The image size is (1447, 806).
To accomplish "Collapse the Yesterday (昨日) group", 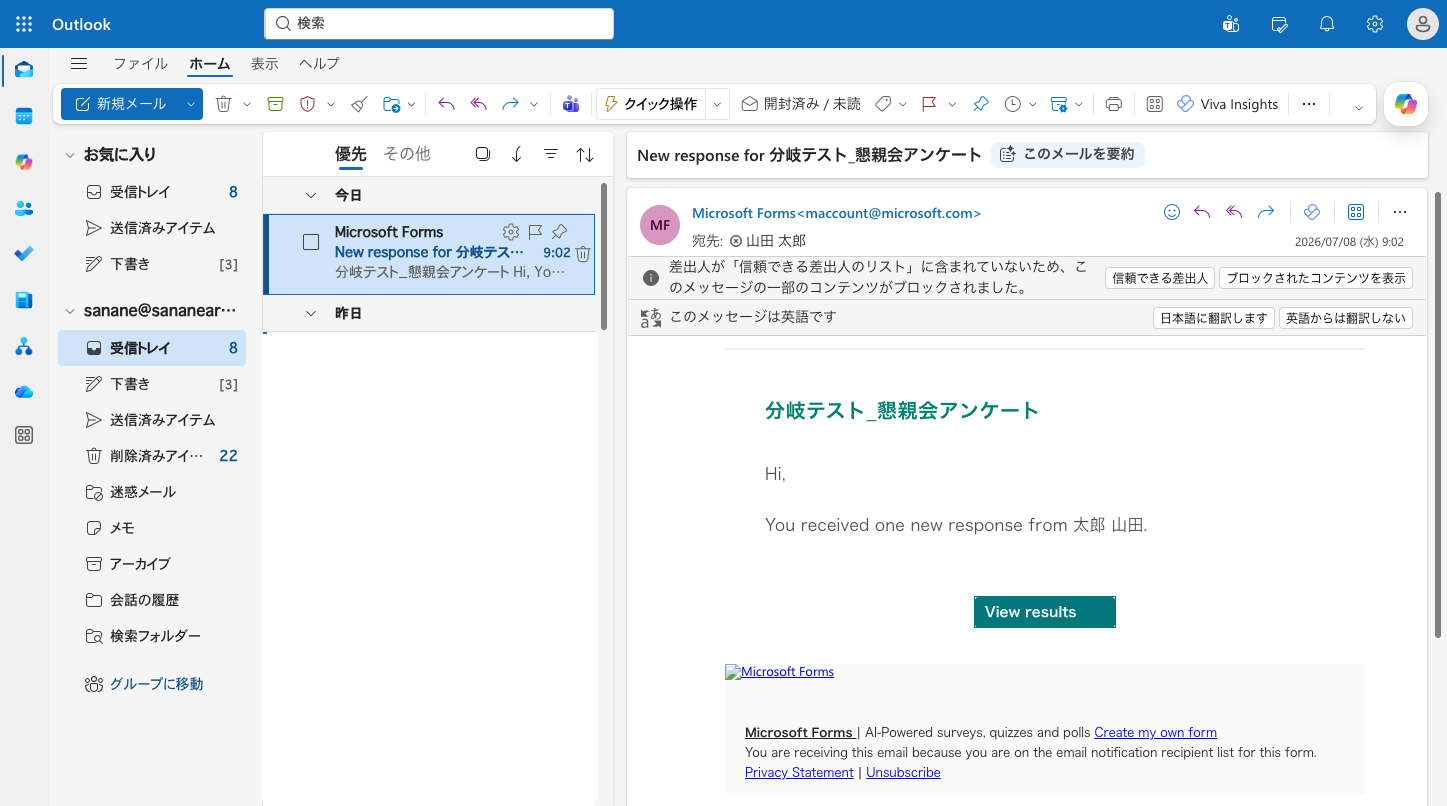I will 311,313.
